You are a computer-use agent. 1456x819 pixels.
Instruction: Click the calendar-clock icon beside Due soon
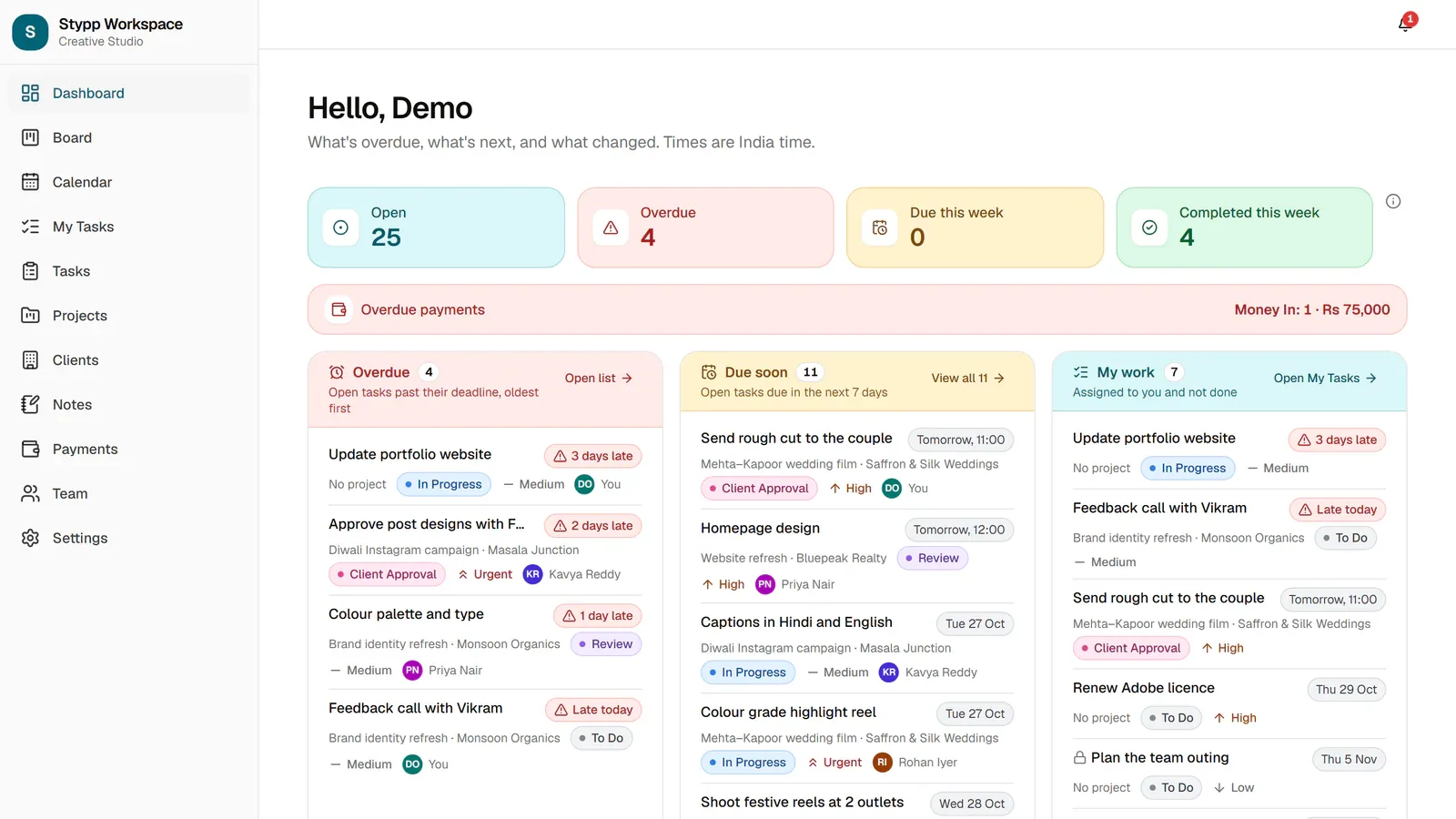(x=709, y=372)
